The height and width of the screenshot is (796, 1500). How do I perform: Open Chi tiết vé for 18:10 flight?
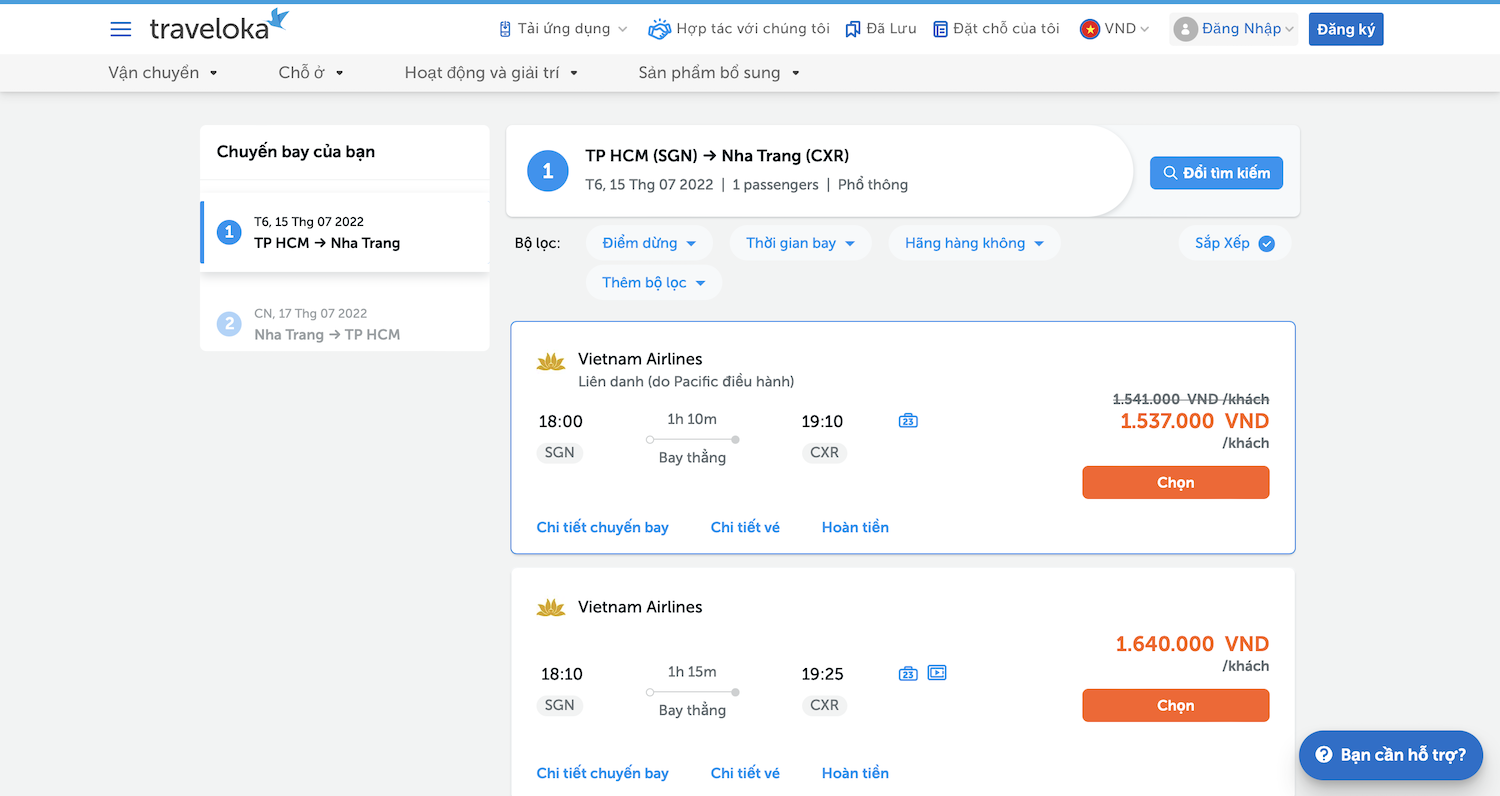pos(745,773)
